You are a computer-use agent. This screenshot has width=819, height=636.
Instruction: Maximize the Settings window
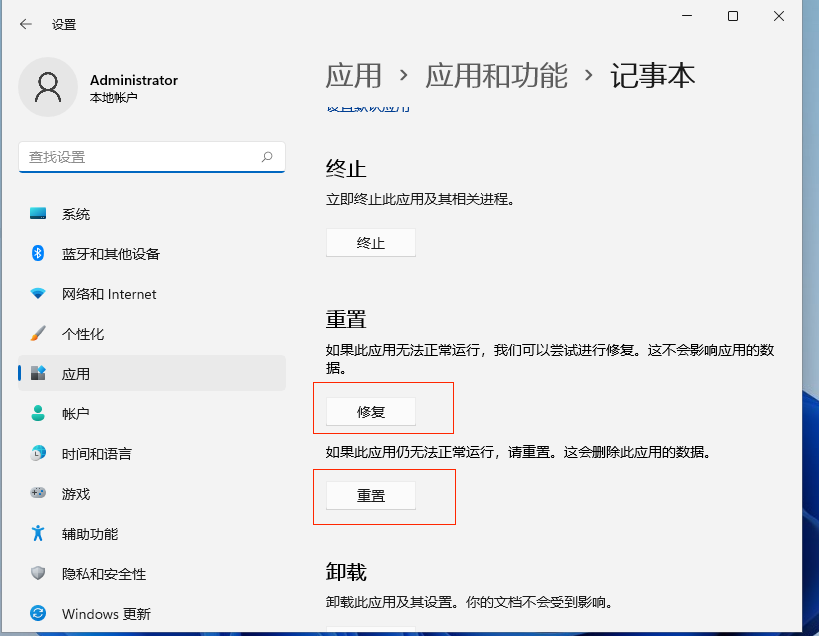733,16
